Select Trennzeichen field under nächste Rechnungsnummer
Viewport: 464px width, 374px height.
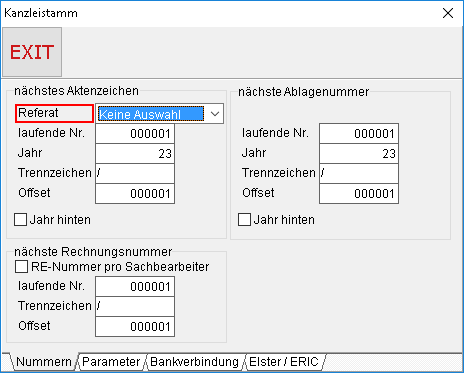(135, 307)
